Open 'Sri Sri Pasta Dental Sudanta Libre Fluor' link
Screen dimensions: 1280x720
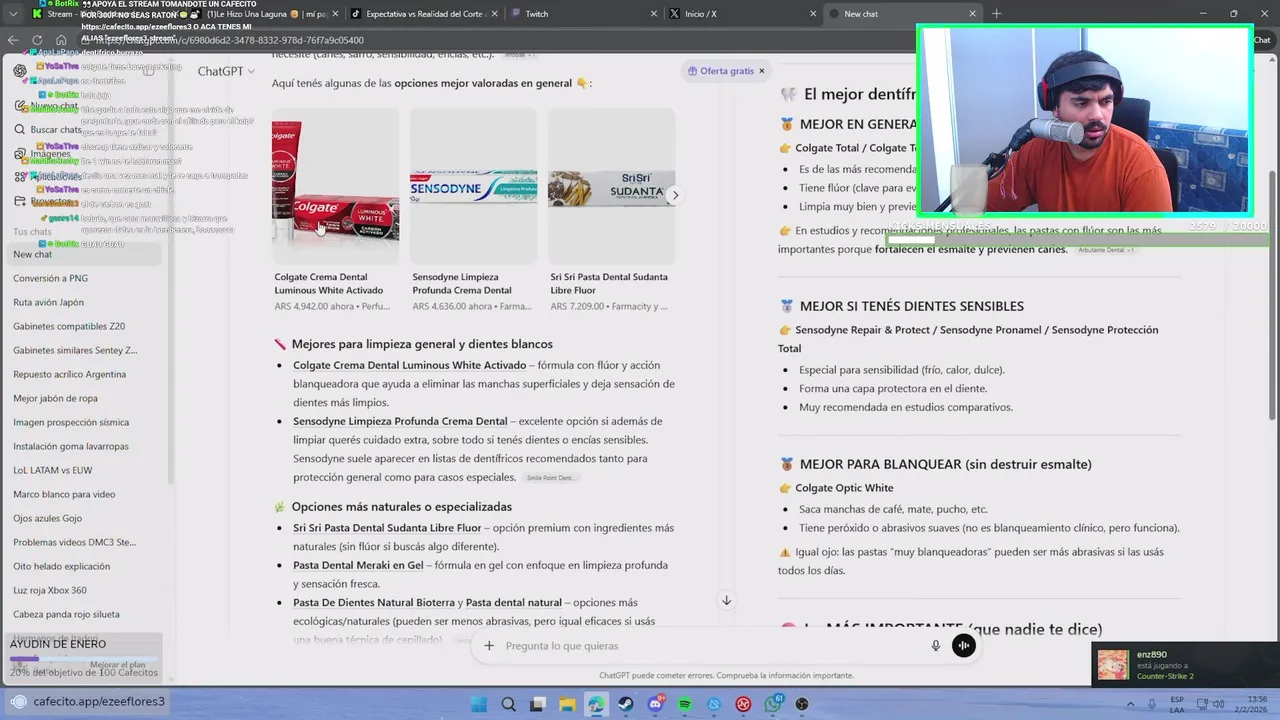pos(387,527)
